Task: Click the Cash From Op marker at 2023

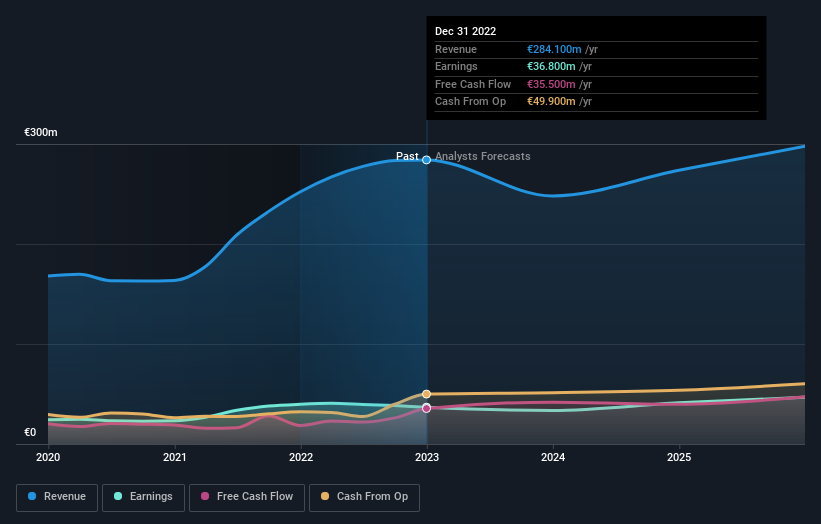Action: tap(427, 394)
